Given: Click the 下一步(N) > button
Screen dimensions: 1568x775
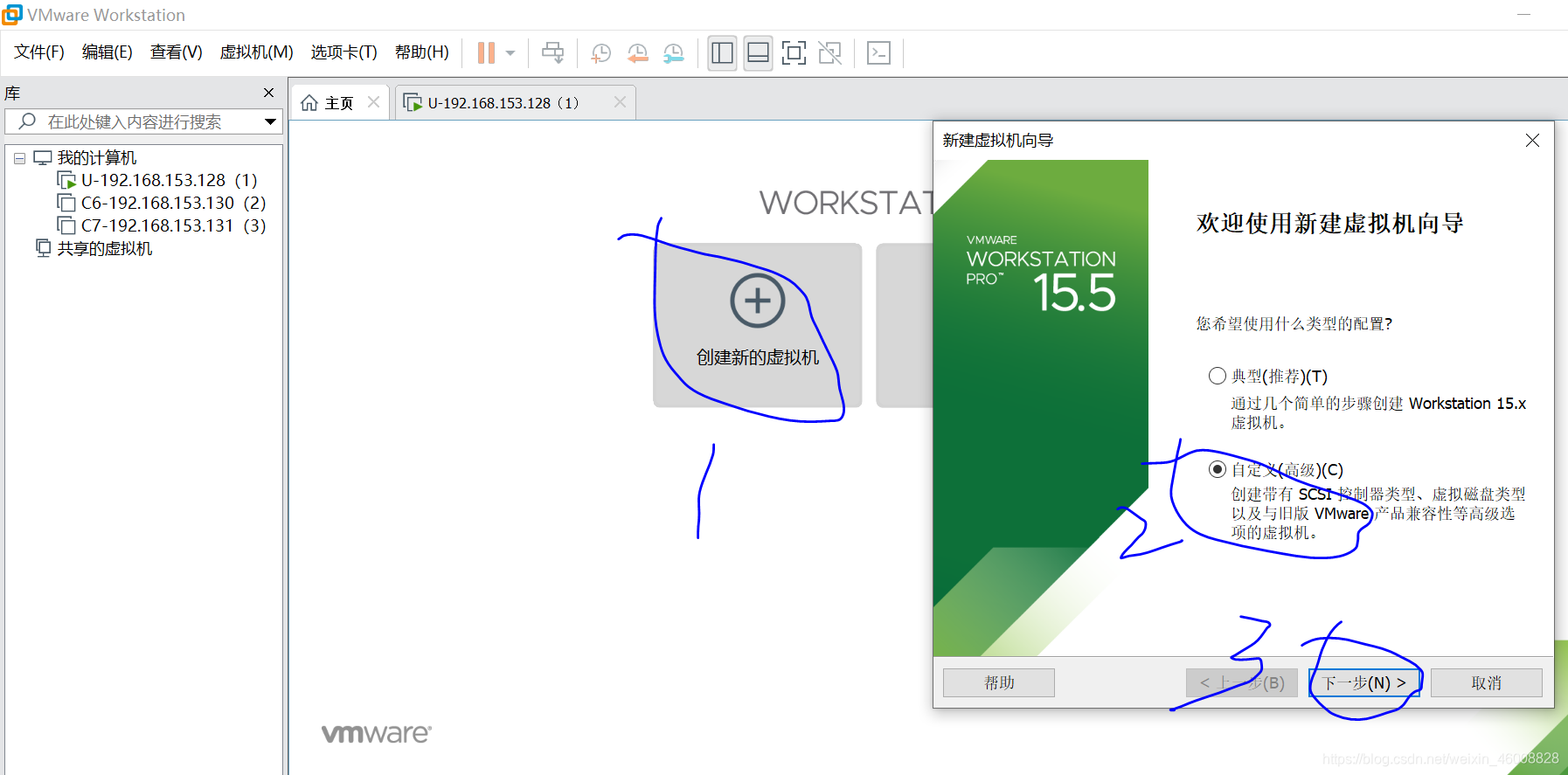Looking at the screenshot, I should tap(1364, 682).
